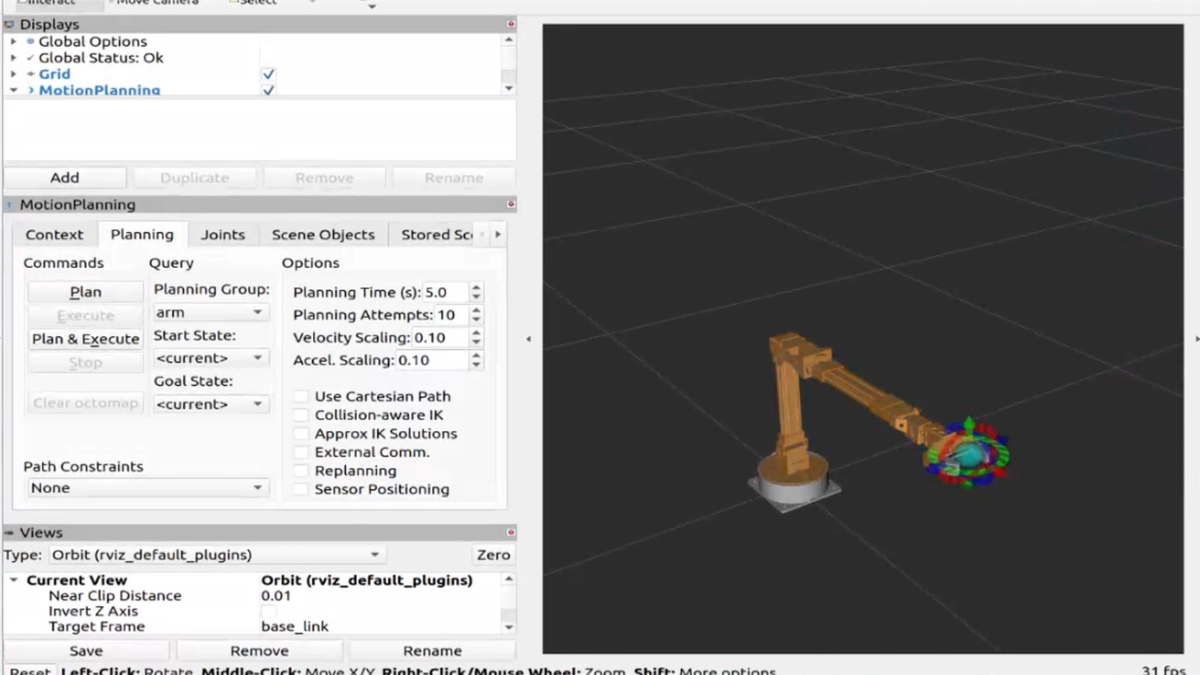Click the Add button under Displays
1200x675 pixels.
tap(65, 178)
